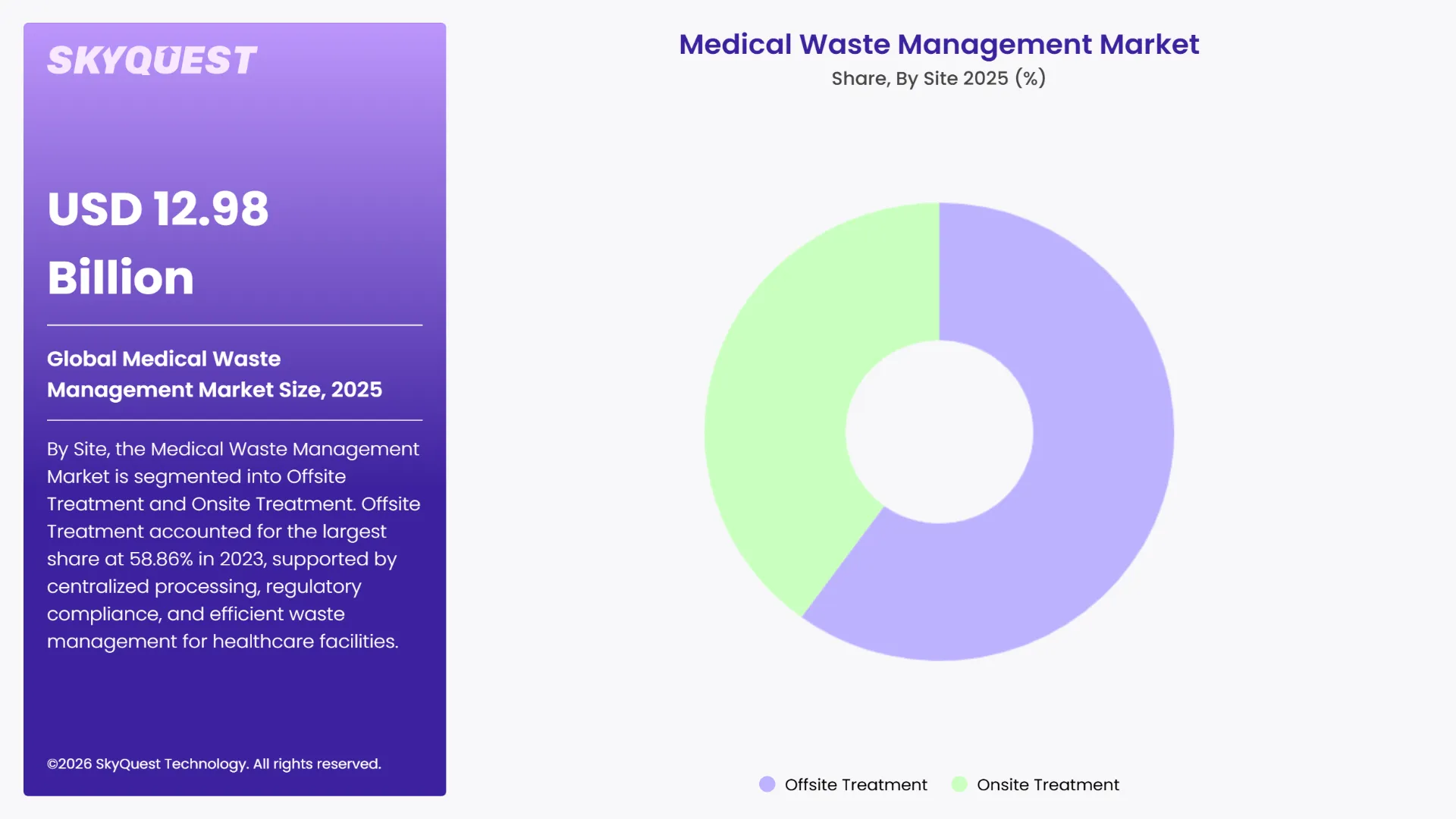Toggle Onsite Treatment legend item
The height and width of the screenshot is (819, 1456).
1035,784
